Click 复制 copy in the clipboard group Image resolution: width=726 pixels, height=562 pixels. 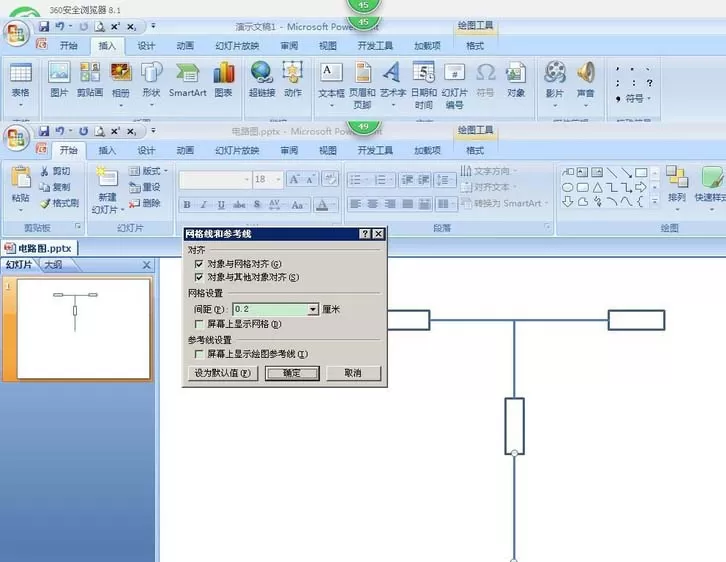tap(56, 187)
